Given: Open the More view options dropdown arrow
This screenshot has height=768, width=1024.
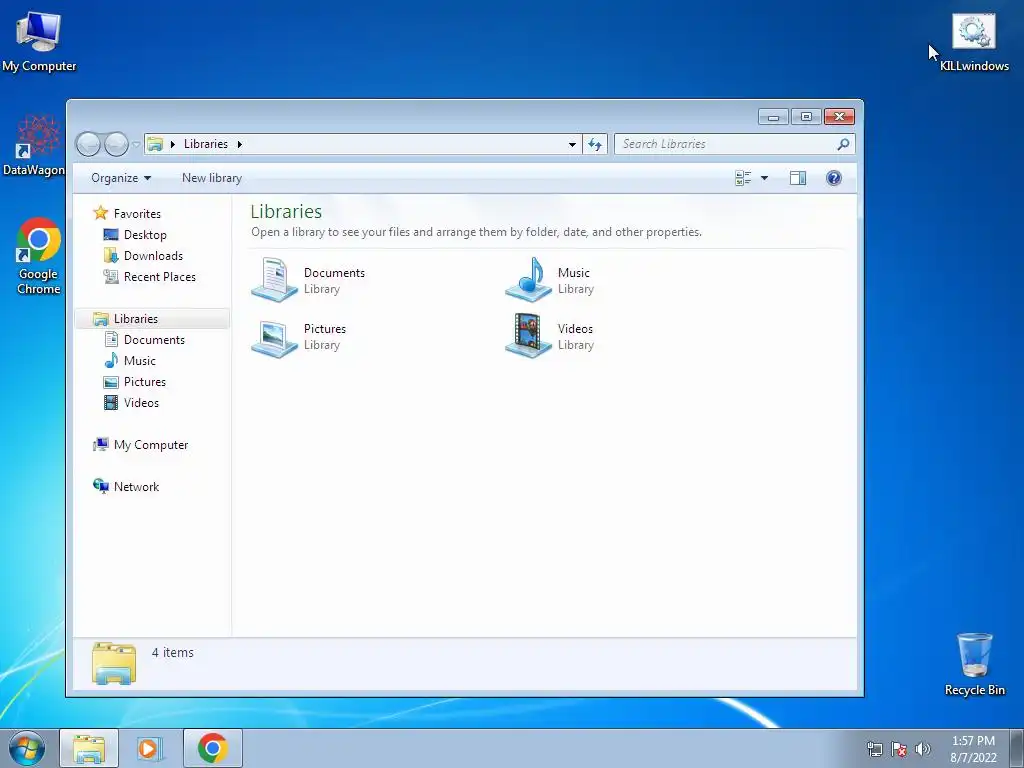Looking at the screenshot, I should [x=764, y=178].
